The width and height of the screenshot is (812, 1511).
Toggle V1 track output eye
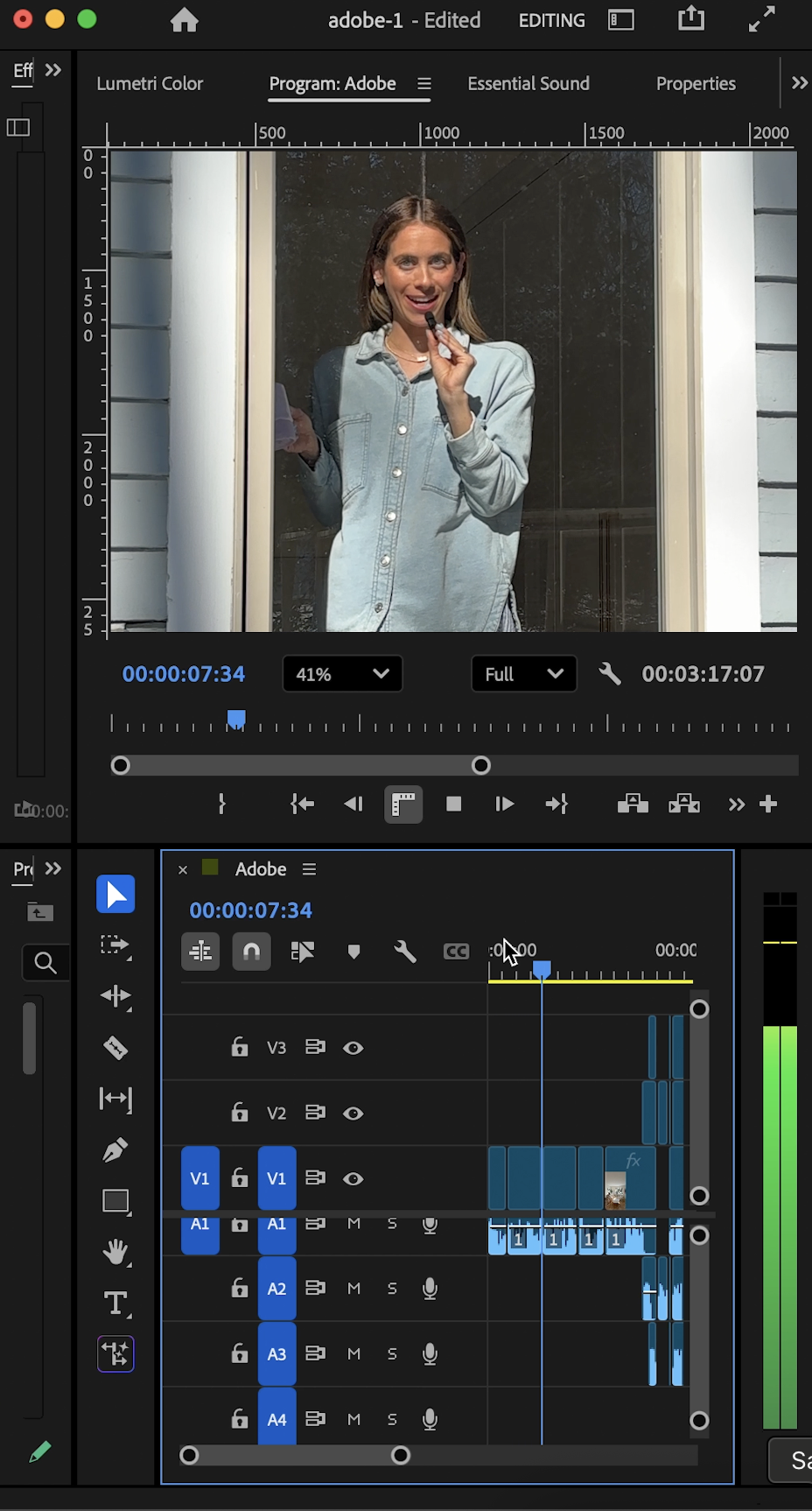[353, 1179]
